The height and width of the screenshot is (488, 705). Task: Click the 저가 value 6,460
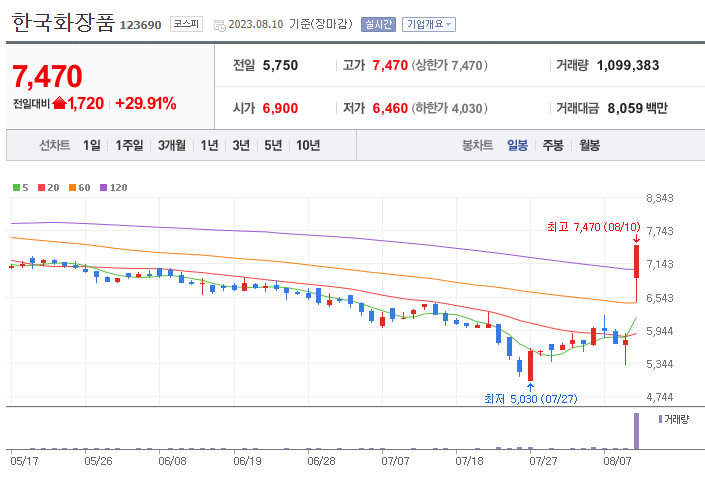click(390, 108)
